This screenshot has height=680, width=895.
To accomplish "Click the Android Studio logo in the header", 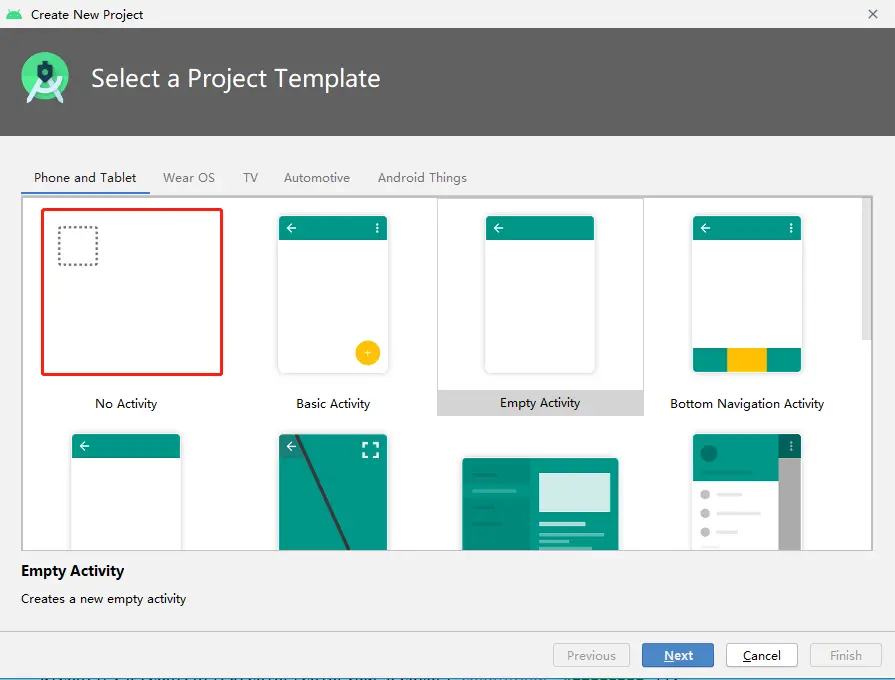I will (44, 77).
